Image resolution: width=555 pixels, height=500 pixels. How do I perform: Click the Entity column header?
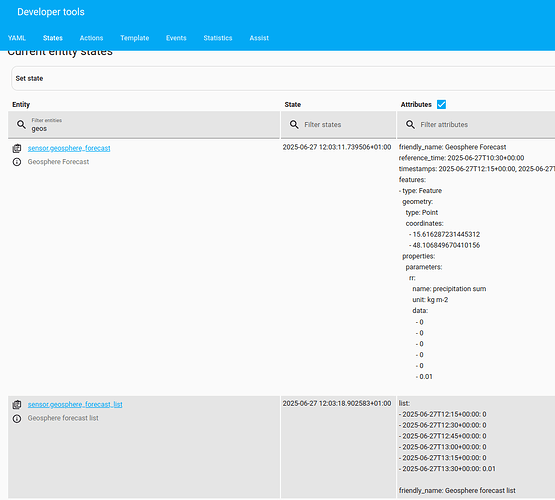21,104
